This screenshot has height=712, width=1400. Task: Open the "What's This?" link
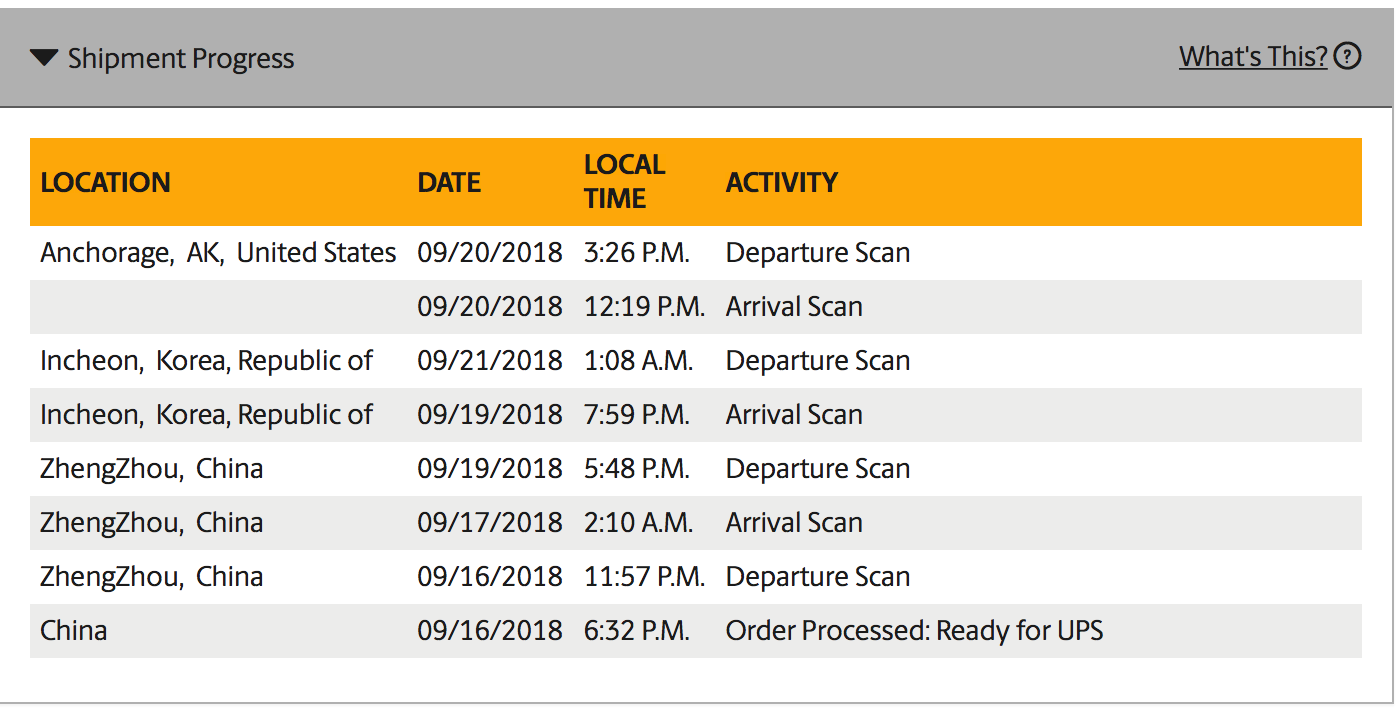click(x=1253, y=57)
